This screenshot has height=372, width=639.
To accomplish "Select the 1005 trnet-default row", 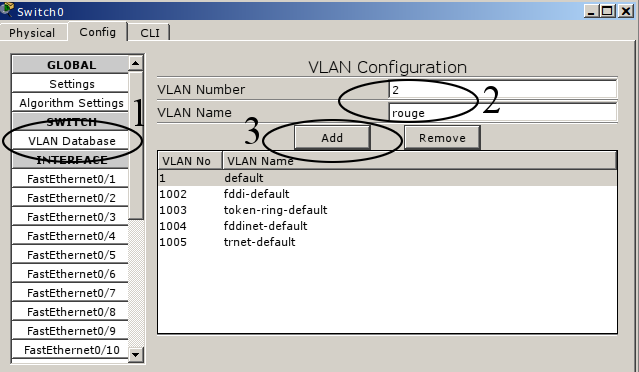I will click(x=387, y=242).
